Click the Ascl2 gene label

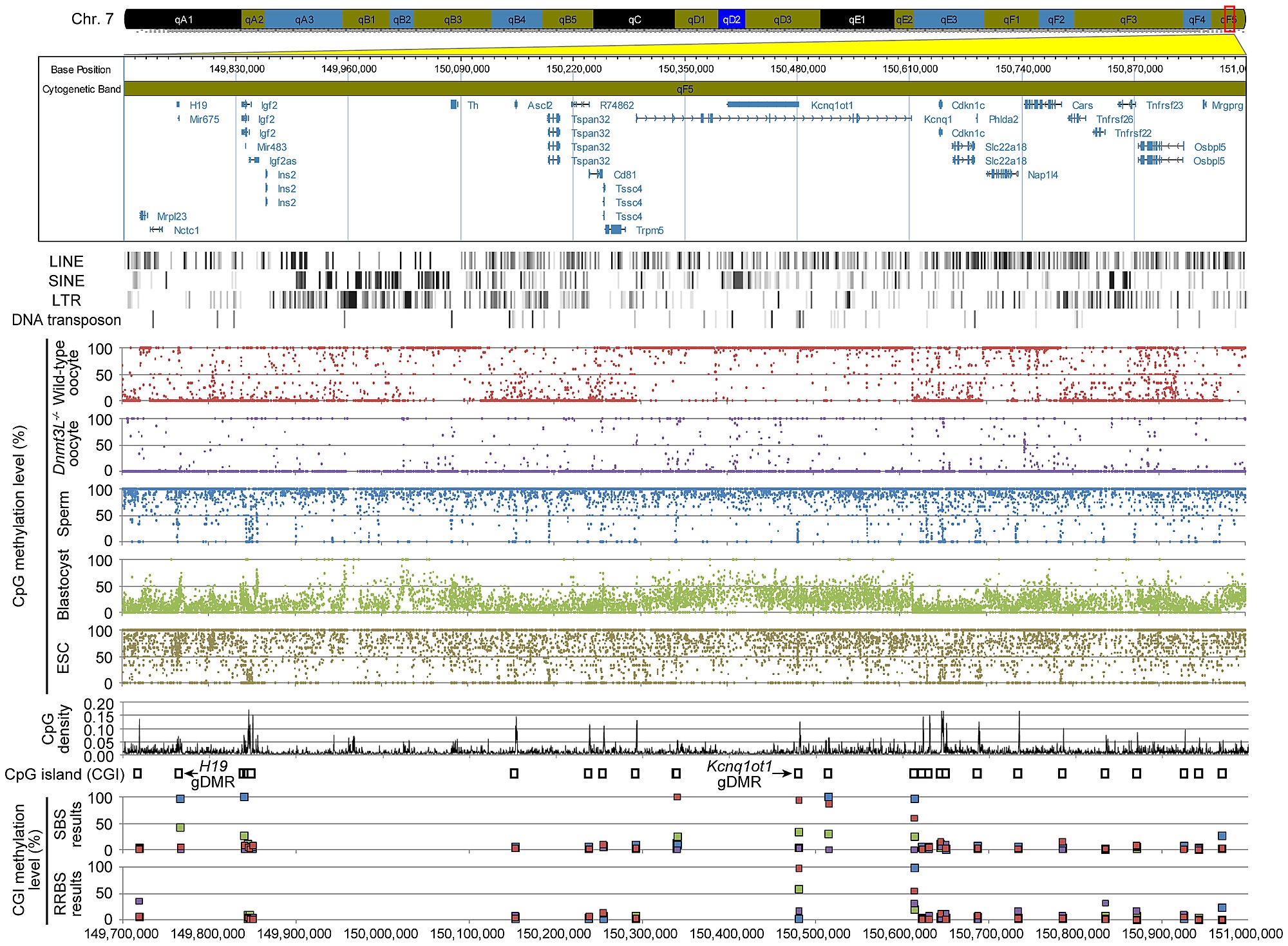point(540,105)
